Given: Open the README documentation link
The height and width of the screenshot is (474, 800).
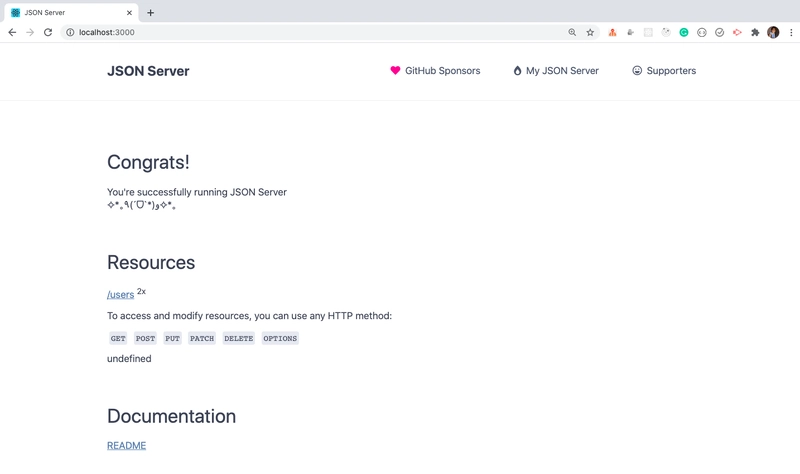Looking at the screenshot, I should pos(127,445).
